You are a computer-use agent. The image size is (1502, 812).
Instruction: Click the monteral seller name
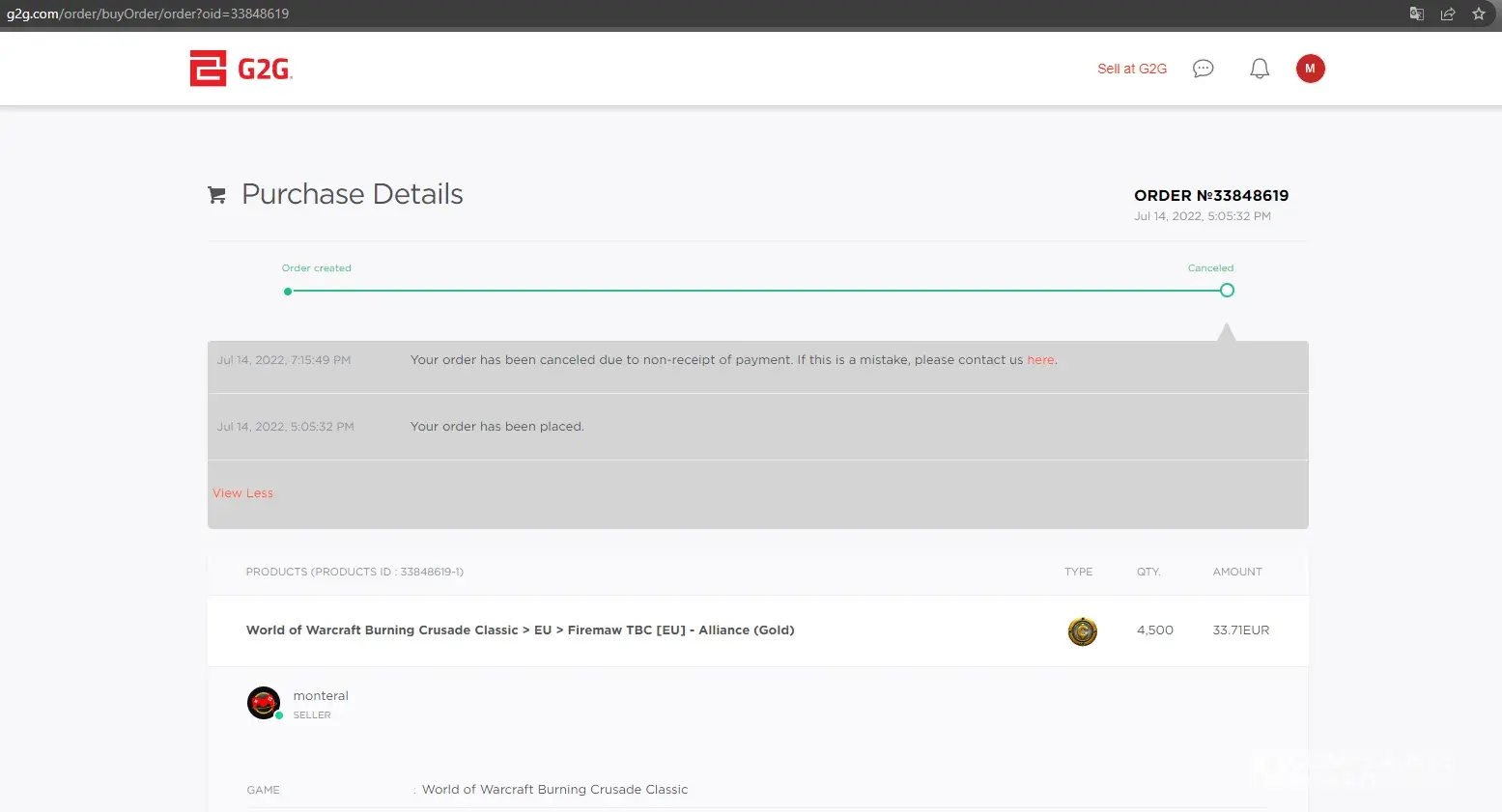pyautogui.click(x=321, y=696)
